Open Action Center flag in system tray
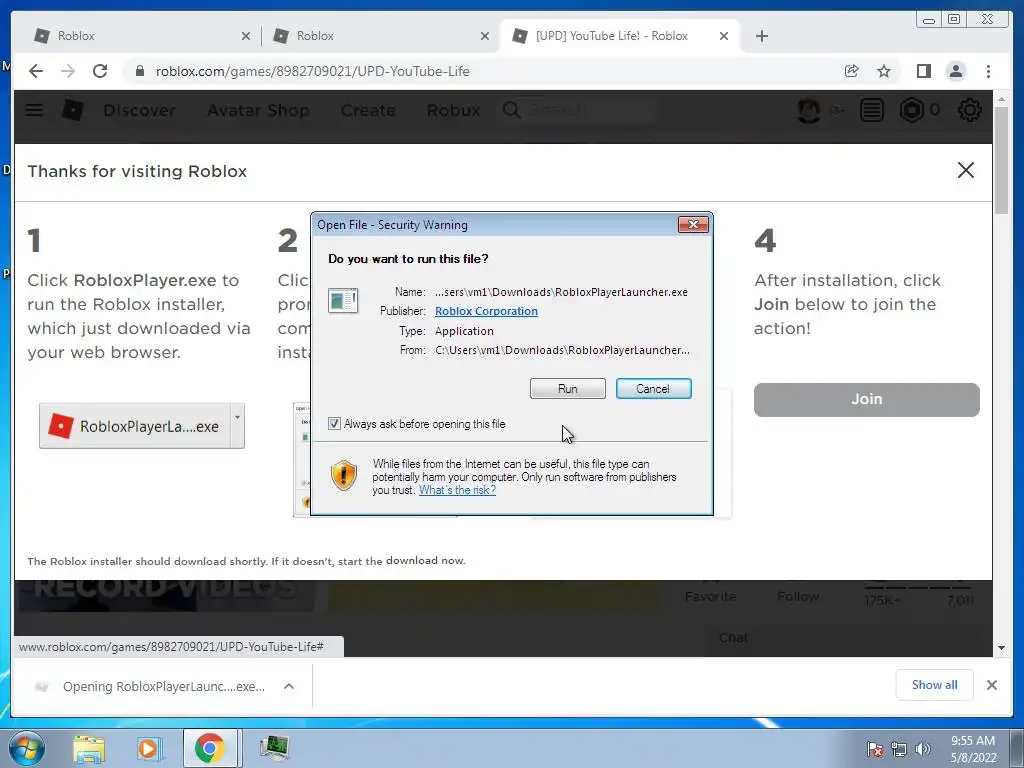1024x768 pixels. [x=874, y=749]
